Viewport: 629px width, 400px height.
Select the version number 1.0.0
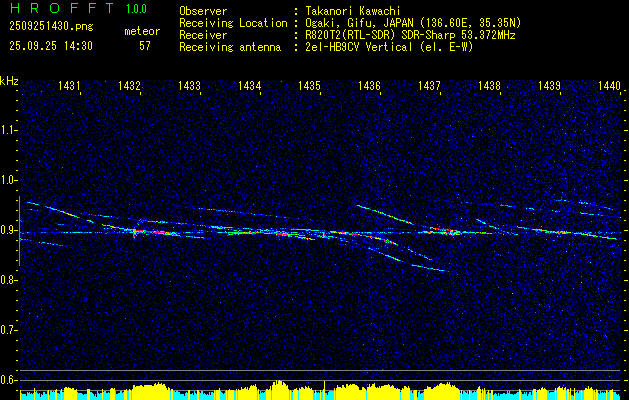(136, 9)
